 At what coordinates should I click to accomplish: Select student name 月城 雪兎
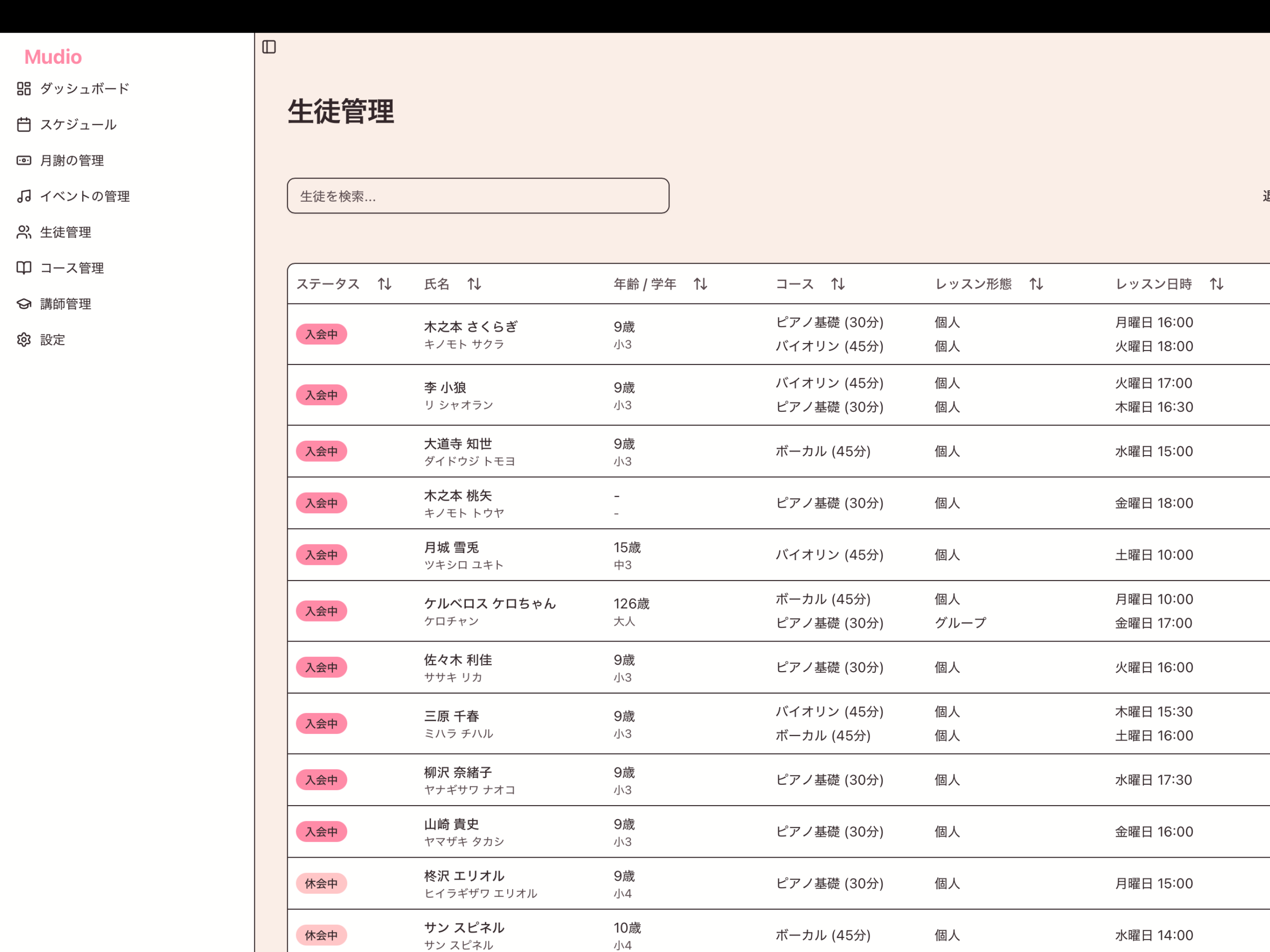coord(451,547)
